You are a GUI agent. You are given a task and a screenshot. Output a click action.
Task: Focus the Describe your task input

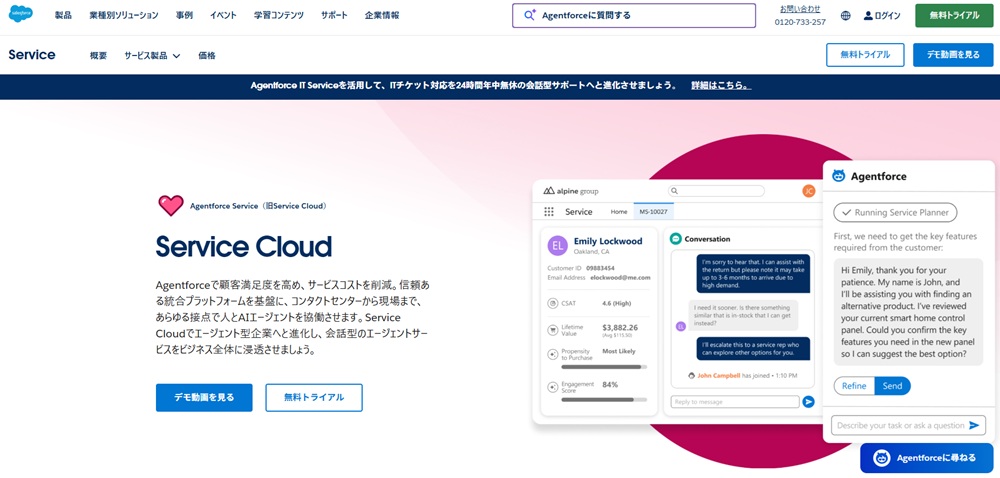click(x=908, y=425)
